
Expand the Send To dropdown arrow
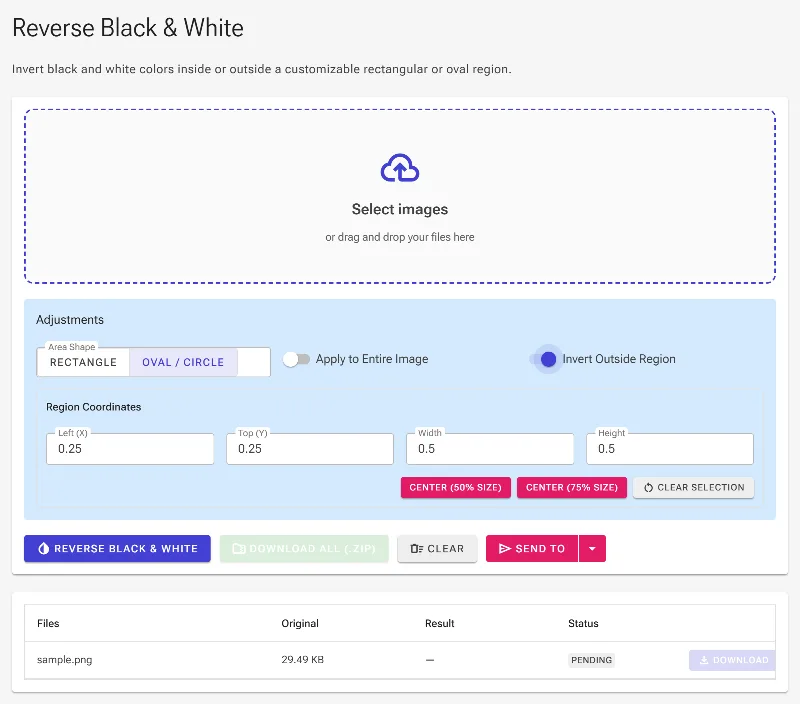(x=592, y=548)
